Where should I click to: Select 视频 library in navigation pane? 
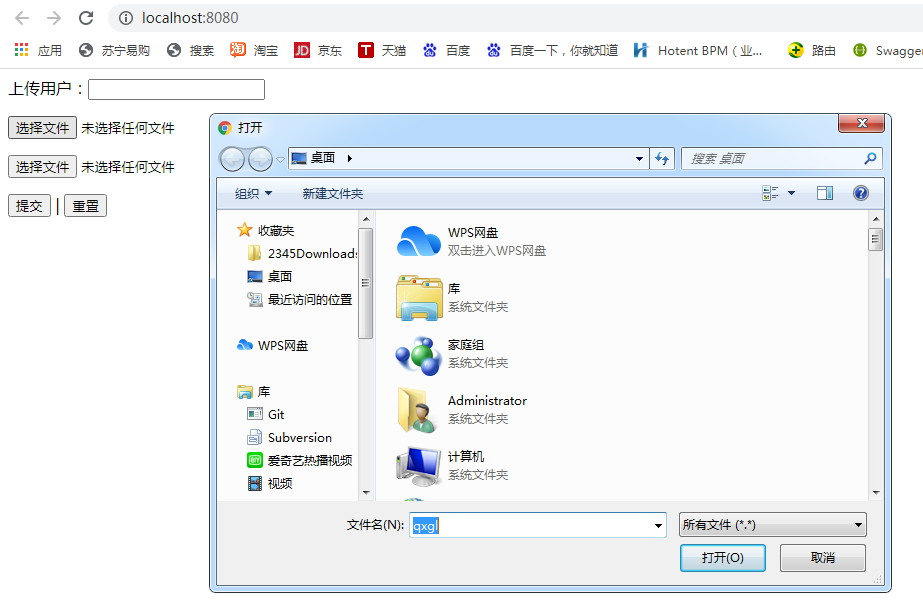coord(270,483)
